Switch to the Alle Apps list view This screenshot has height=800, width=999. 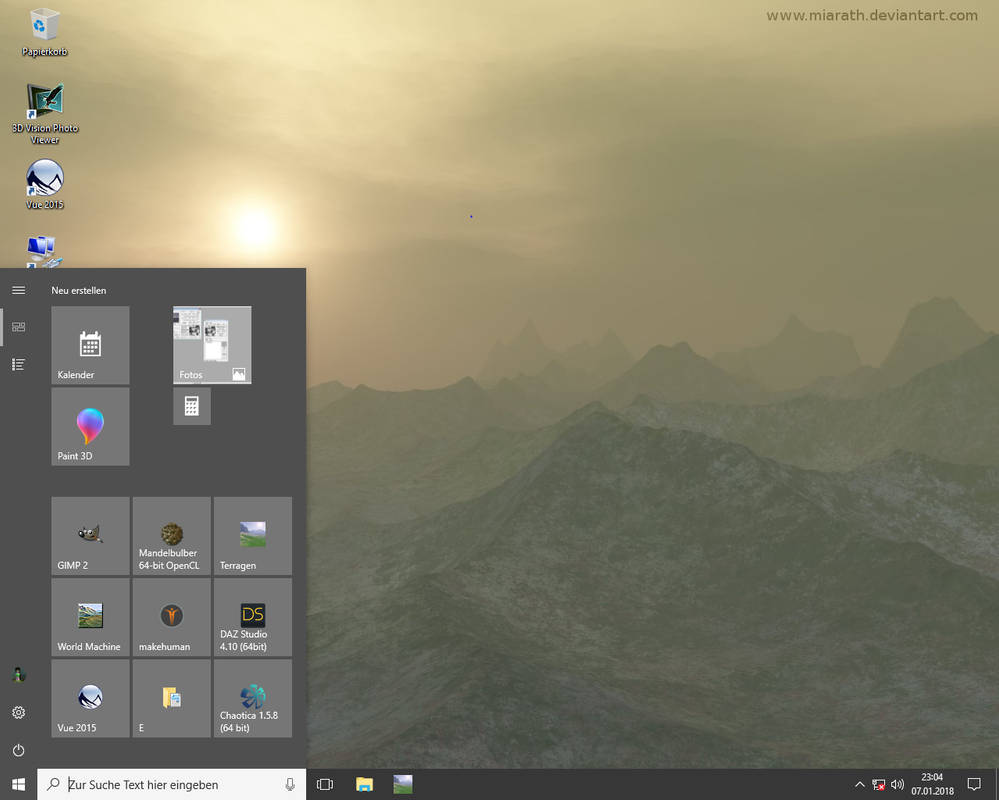tap(17, 364)
